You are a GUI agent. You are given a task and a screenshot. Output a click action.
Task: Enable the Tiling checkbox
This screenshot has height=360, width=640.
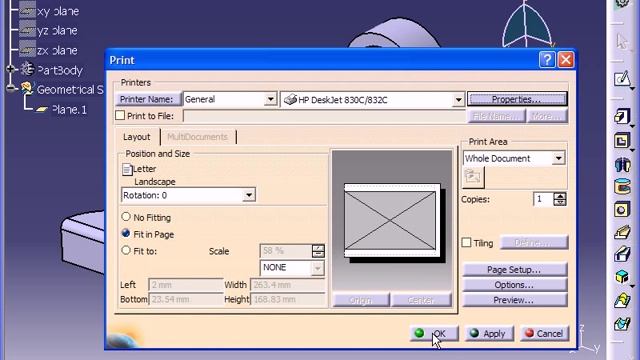pyautogui.click(x=467, y=242)
